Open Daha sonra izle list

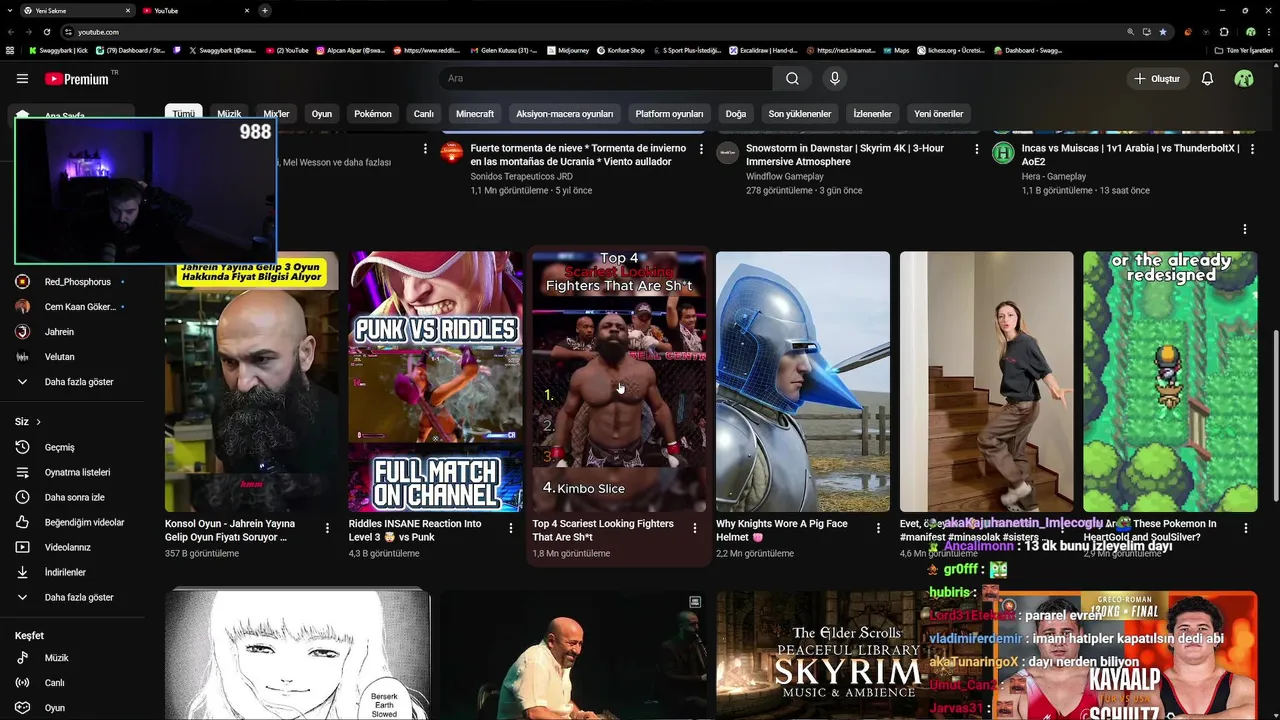point(72,497)
